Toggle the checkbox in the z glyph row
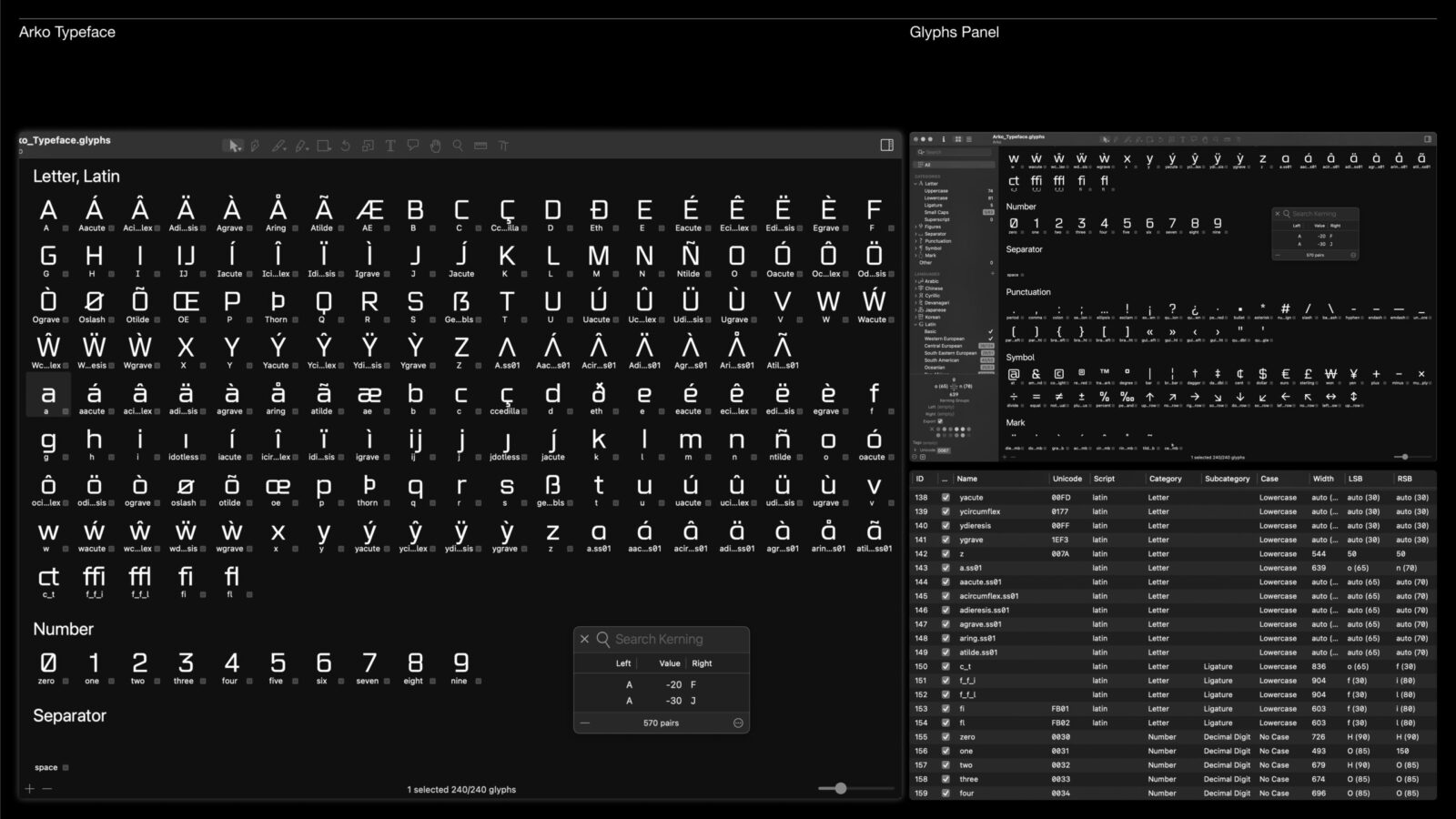Screen dimensions: 1456x819 coord(945,554)
